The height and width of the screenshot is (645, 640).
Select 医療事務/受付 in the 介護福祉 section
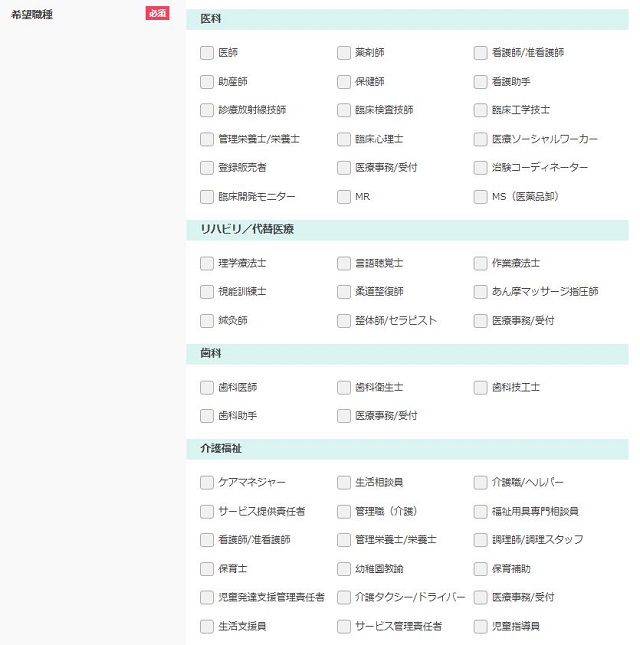pos(480,597)
